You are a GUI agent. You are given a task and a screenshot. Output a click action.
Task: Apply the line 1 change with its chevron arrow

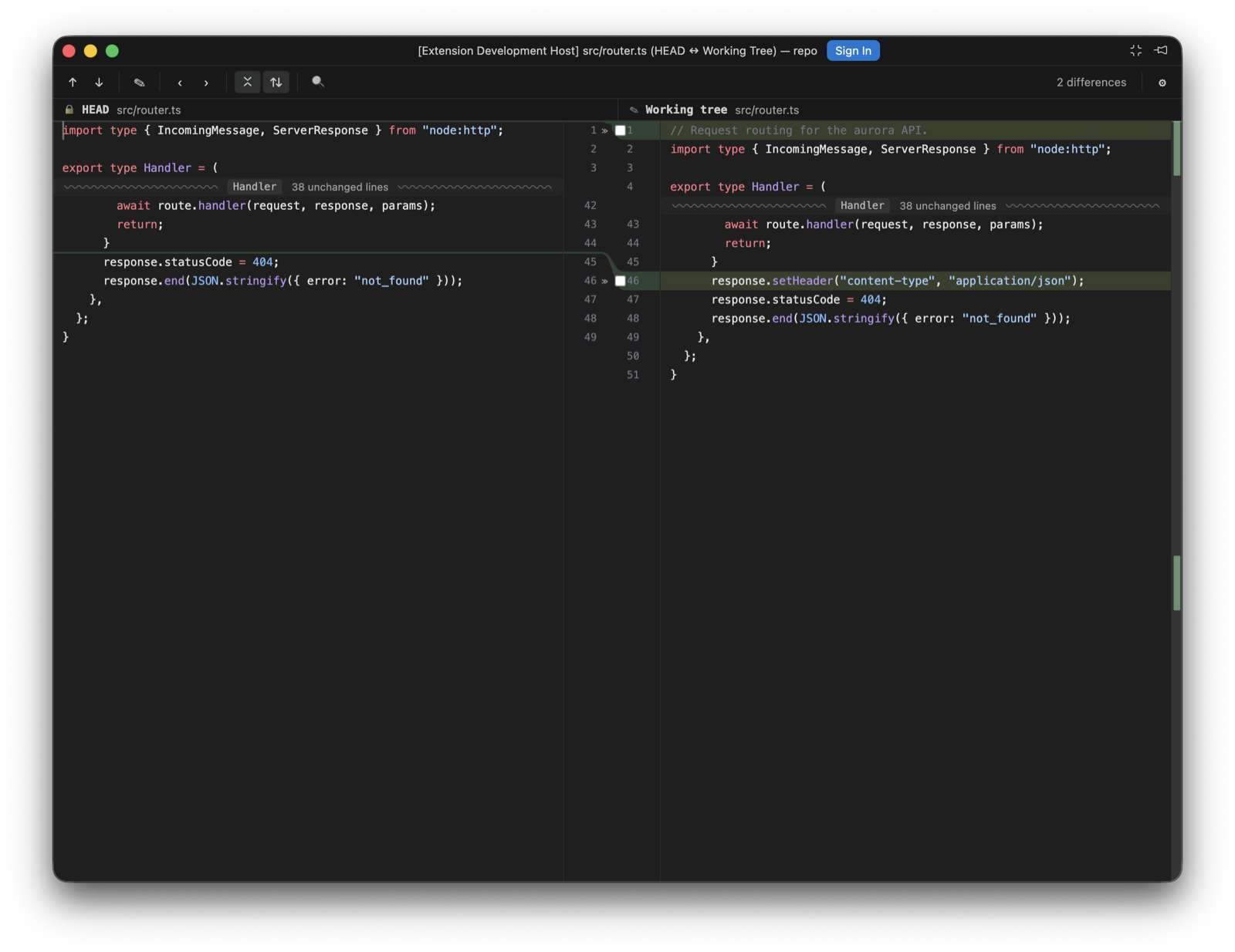(x=605, y=130)
